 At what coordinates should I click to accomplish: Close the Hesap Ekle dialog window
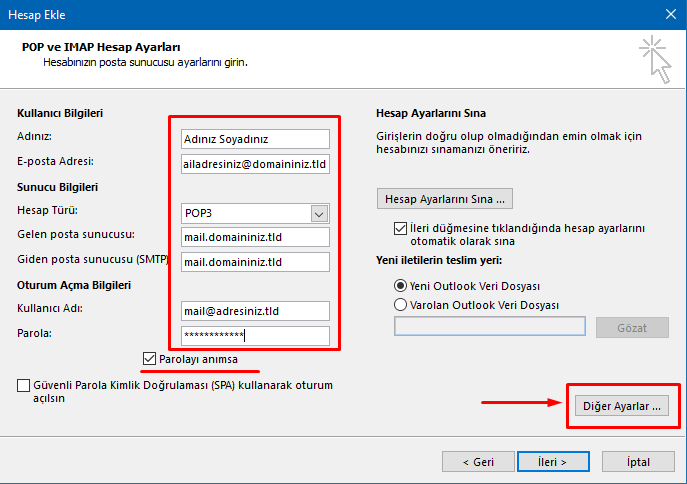coord(671,14)
